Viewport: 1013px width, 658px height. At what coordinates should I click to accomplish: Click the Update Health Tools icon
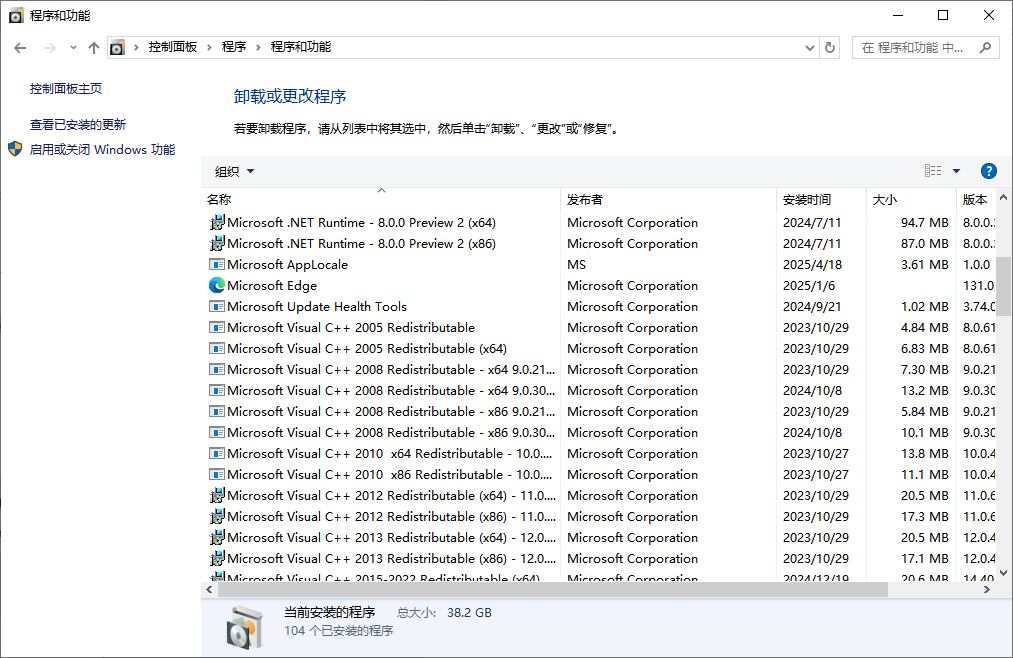217,307
